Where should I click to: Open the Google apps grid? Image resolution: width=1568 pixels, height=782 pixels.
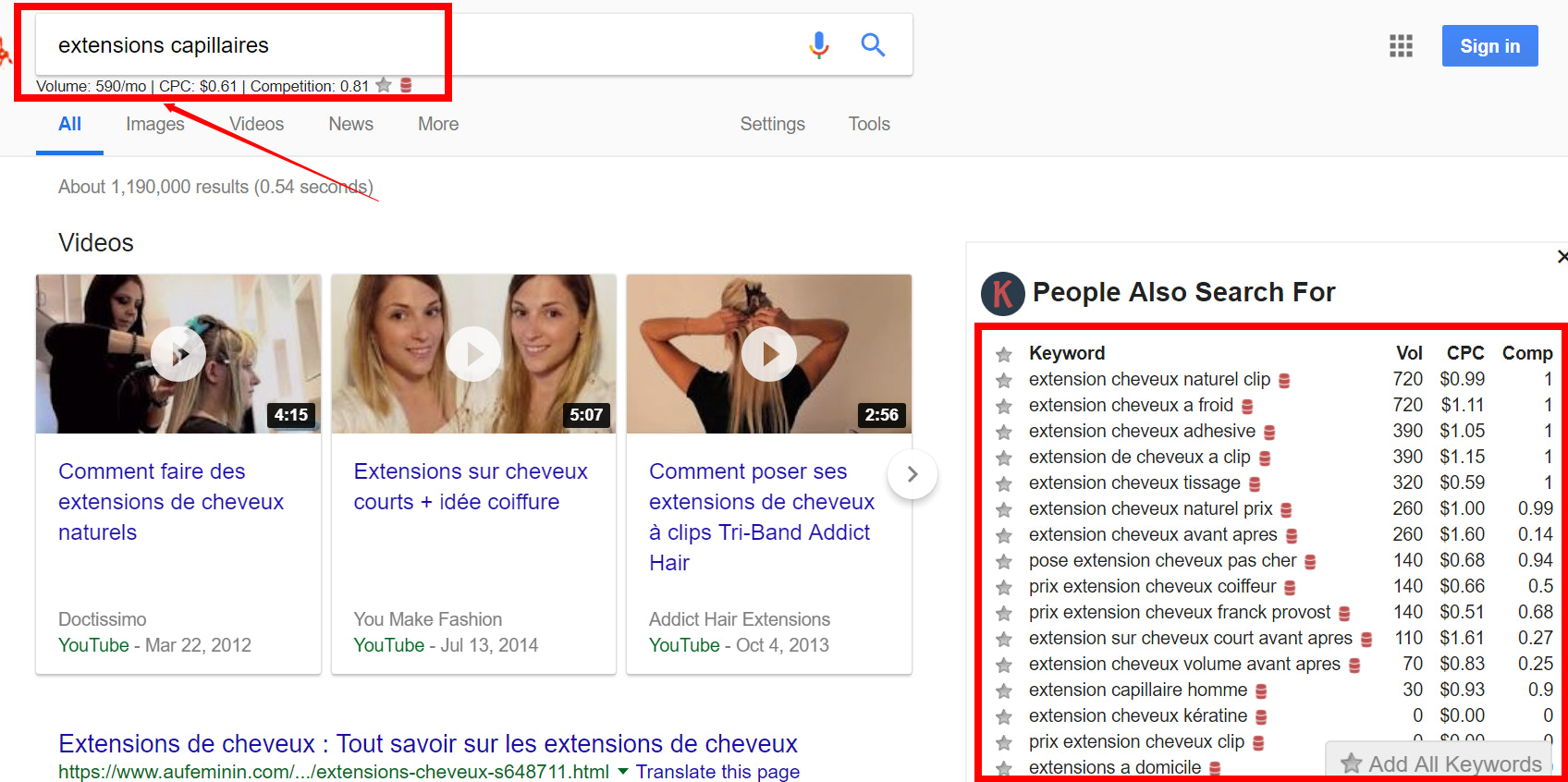1401,45
